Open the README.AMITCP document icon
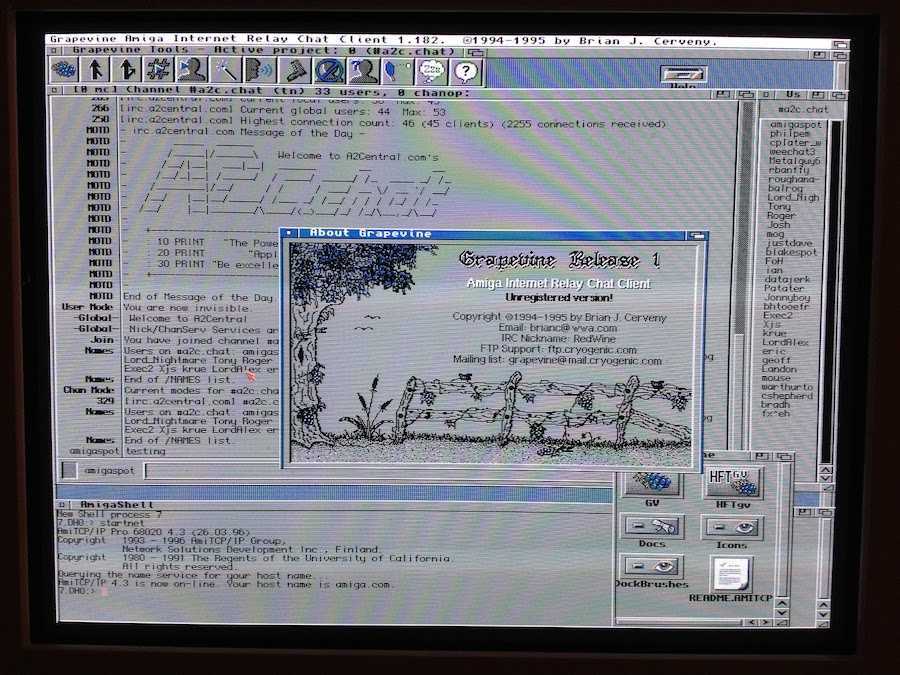The image size is (900, 675). (731, 573)
